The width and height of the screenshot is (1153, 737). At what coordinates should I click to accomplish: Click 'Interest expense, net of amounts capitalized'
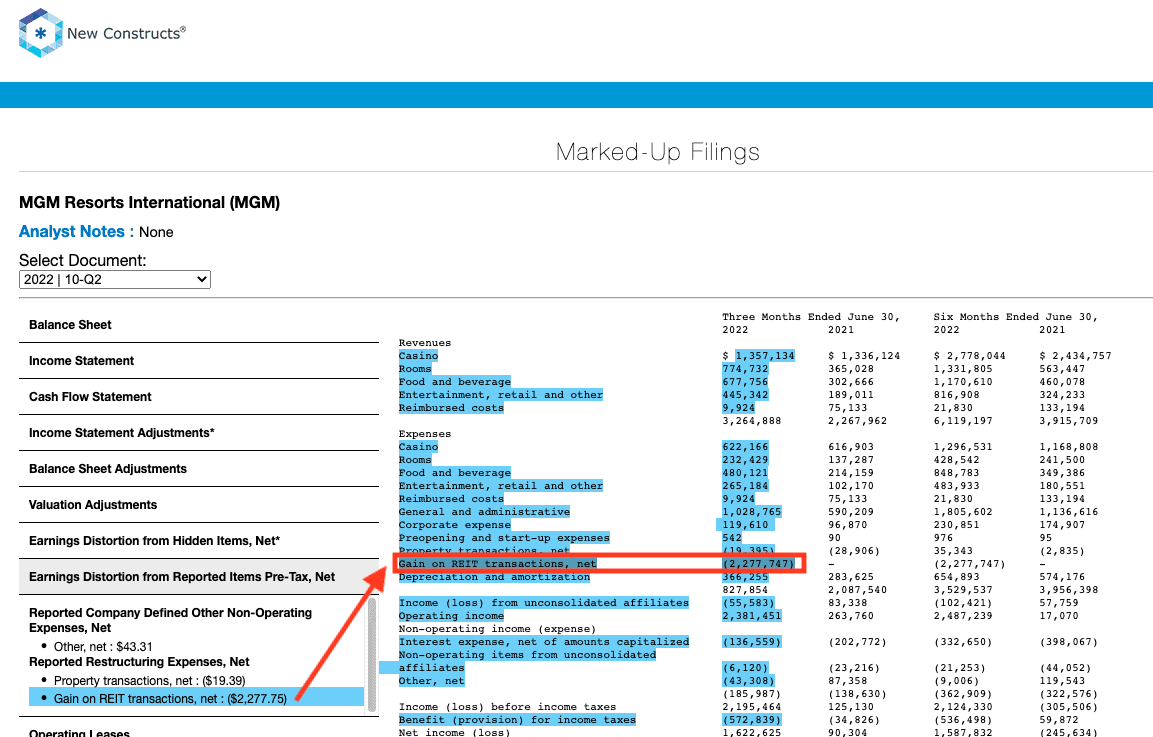coord(543,642)
